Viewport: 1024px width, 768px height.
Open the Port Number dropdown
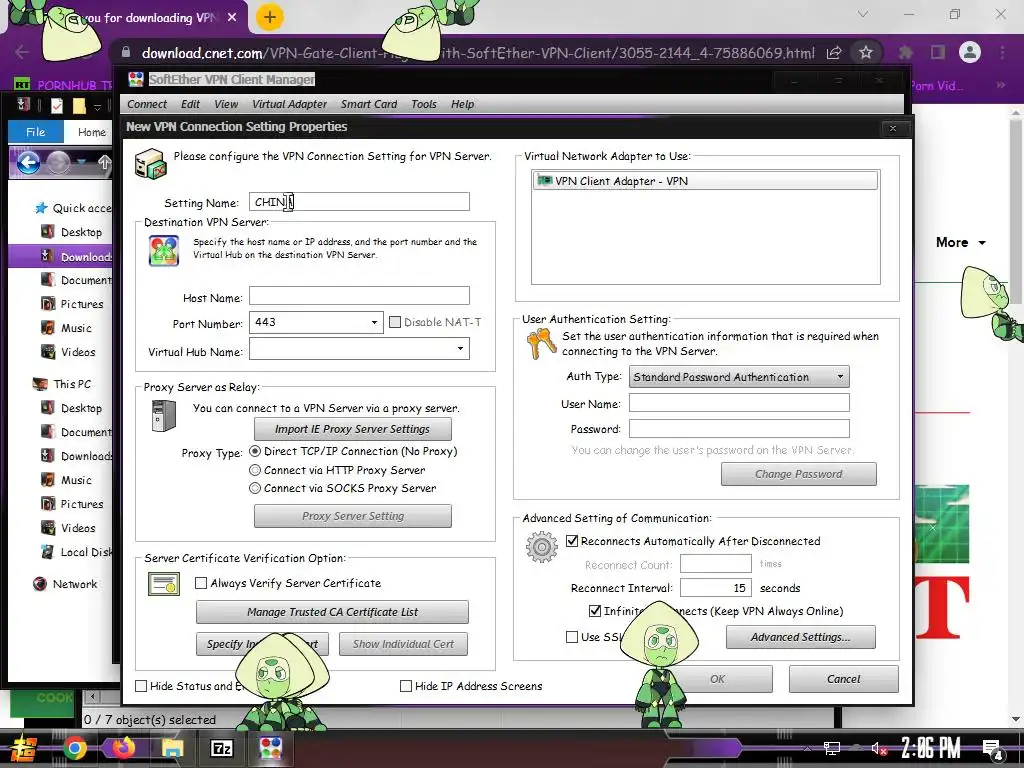pos(374,322)
